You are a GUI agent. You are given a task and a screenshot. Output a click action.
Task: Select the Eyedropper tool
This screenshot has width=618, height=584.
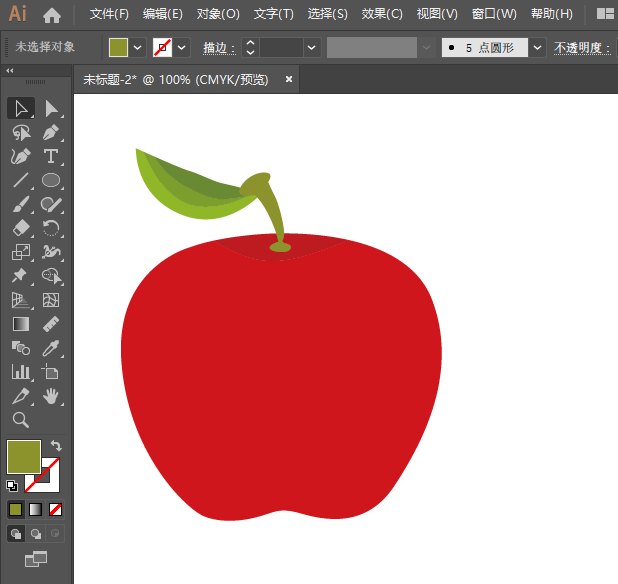[51, 348]
